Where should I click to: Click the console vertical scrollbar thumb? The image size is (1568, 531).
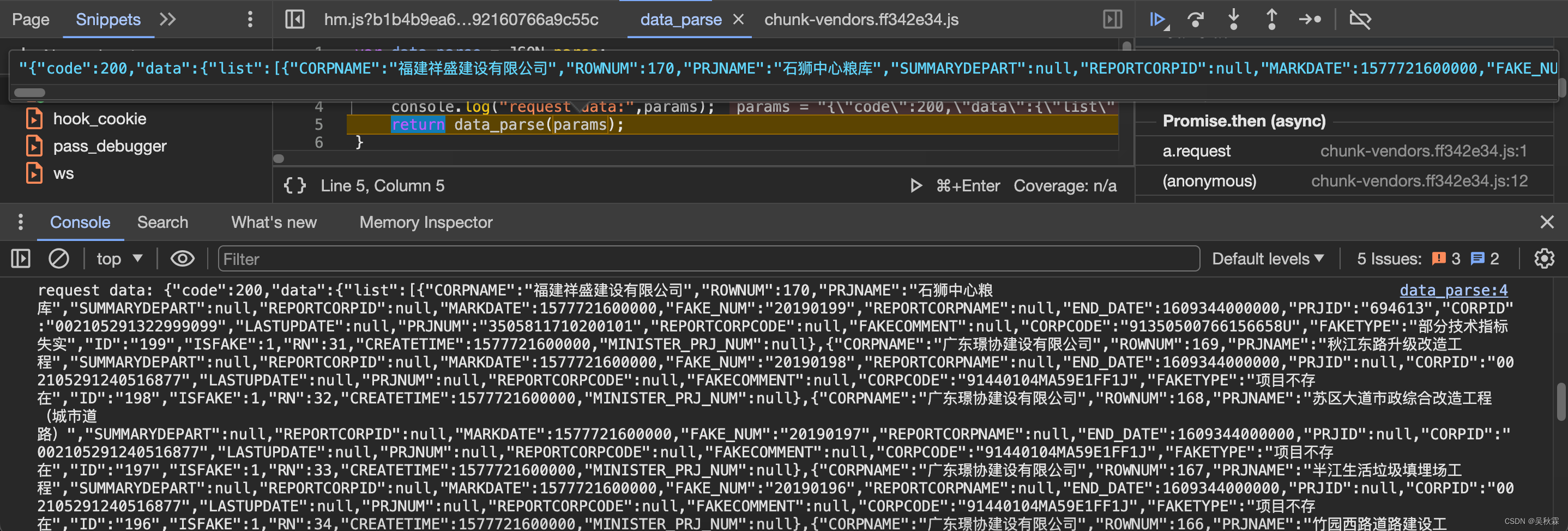tap(1561, 402)
